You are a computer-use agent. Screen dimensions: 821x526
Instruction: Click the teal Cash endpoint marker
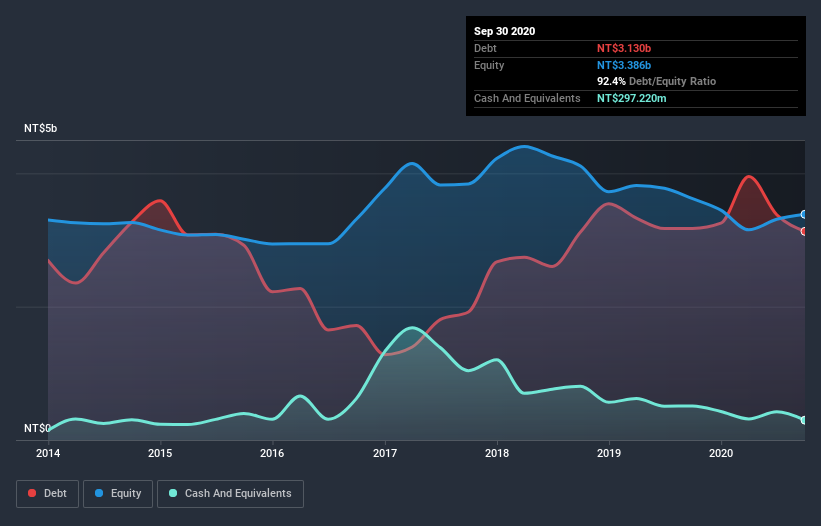[804, 420]
